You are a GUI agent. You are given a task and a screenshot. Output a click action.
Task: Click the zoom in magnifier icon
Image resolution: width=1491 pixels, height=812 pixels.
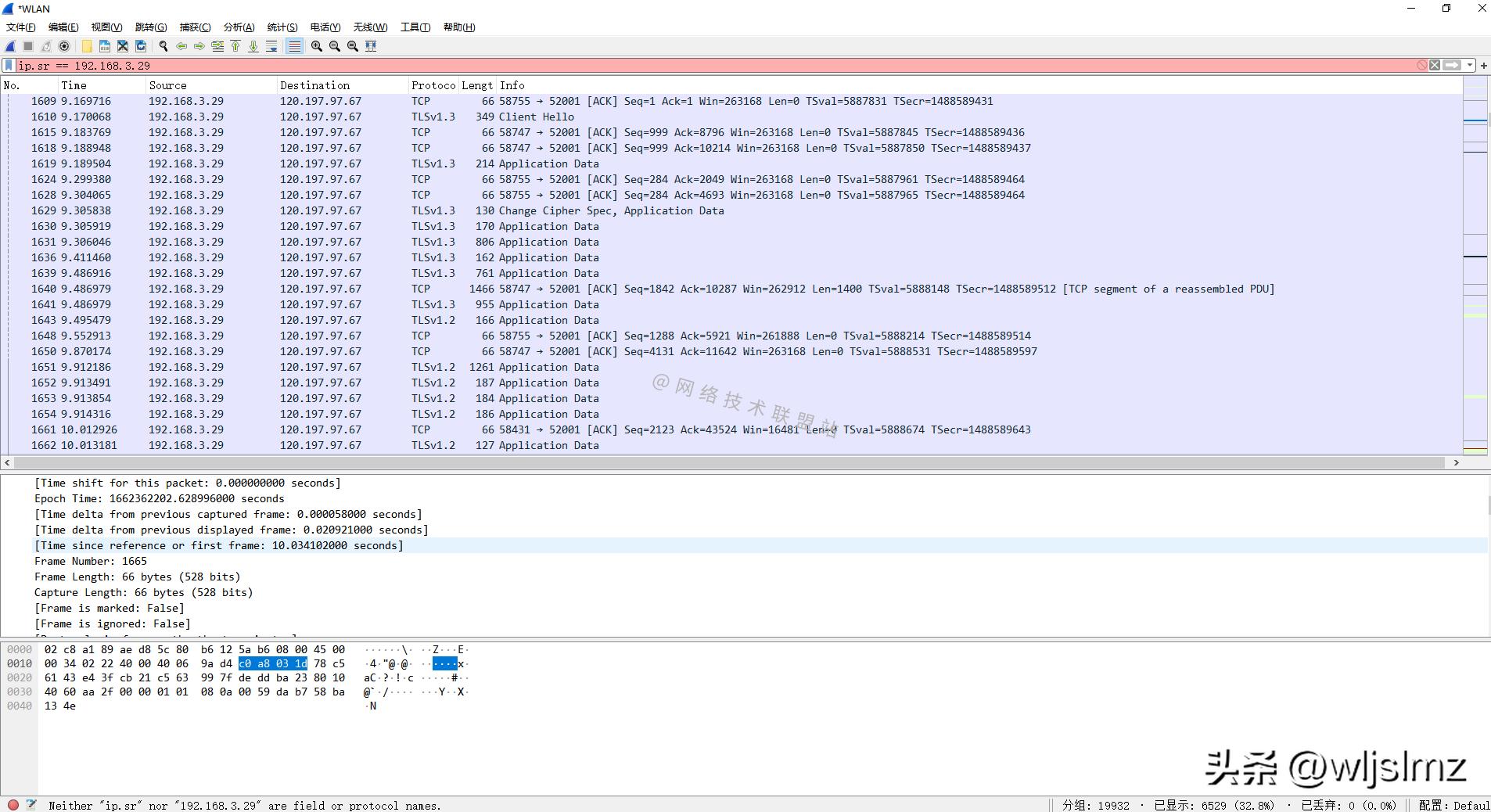pos(316,46)
